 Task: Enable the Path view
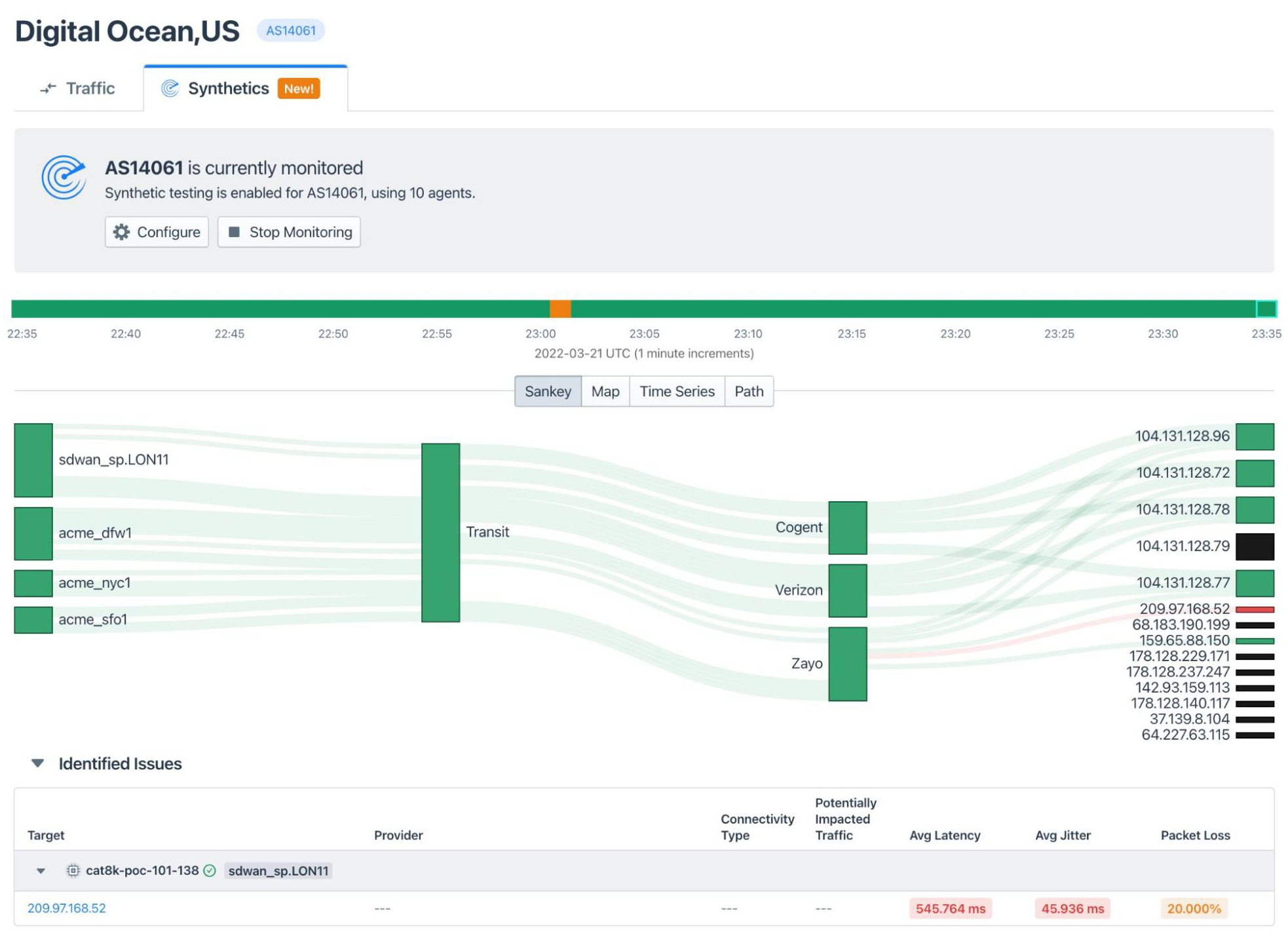pos(749,391)
